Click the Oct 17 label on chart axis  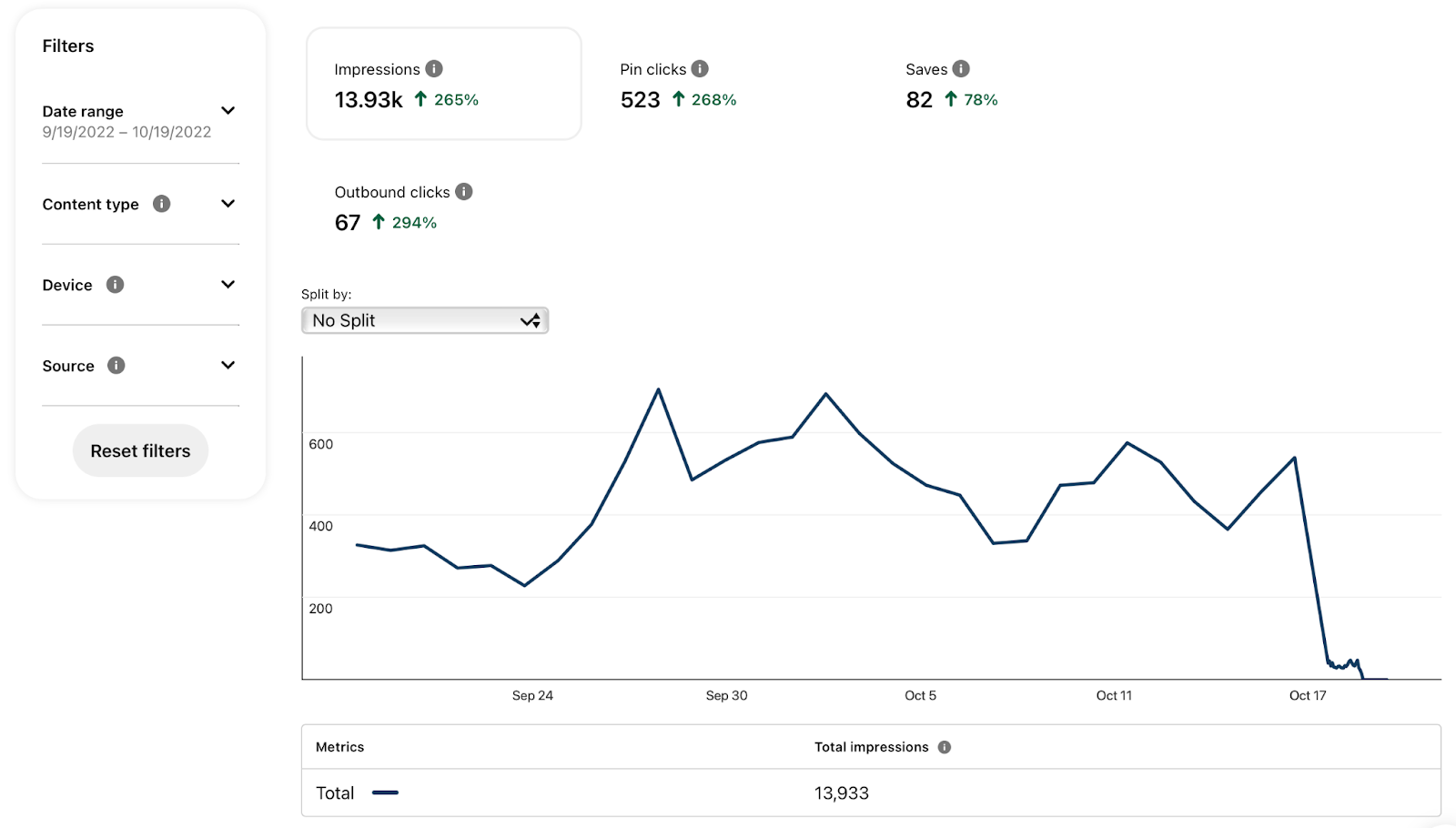(1308, 696)
